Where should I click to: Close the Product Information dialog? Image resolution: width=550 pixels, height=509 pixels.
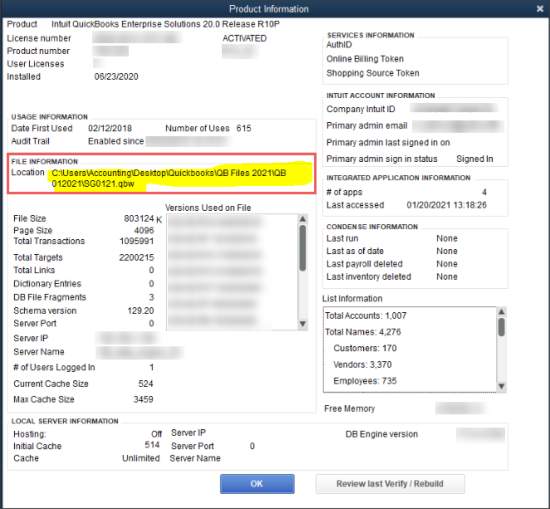(x=540, y=9)
